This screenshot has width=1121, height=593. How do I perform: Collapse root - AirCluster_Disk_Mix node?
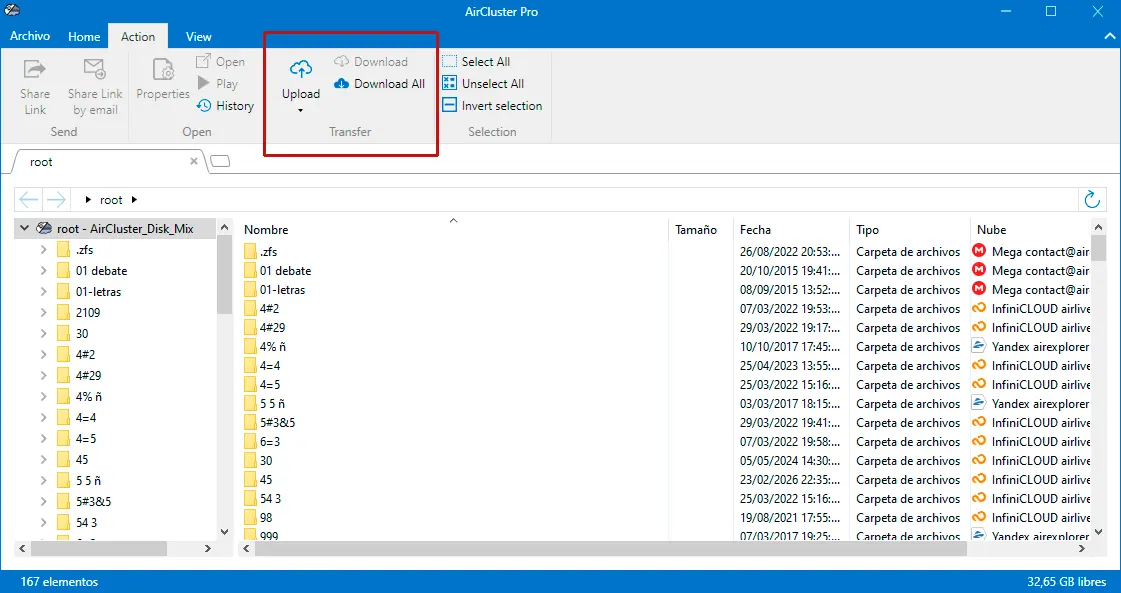pos(24,229)
